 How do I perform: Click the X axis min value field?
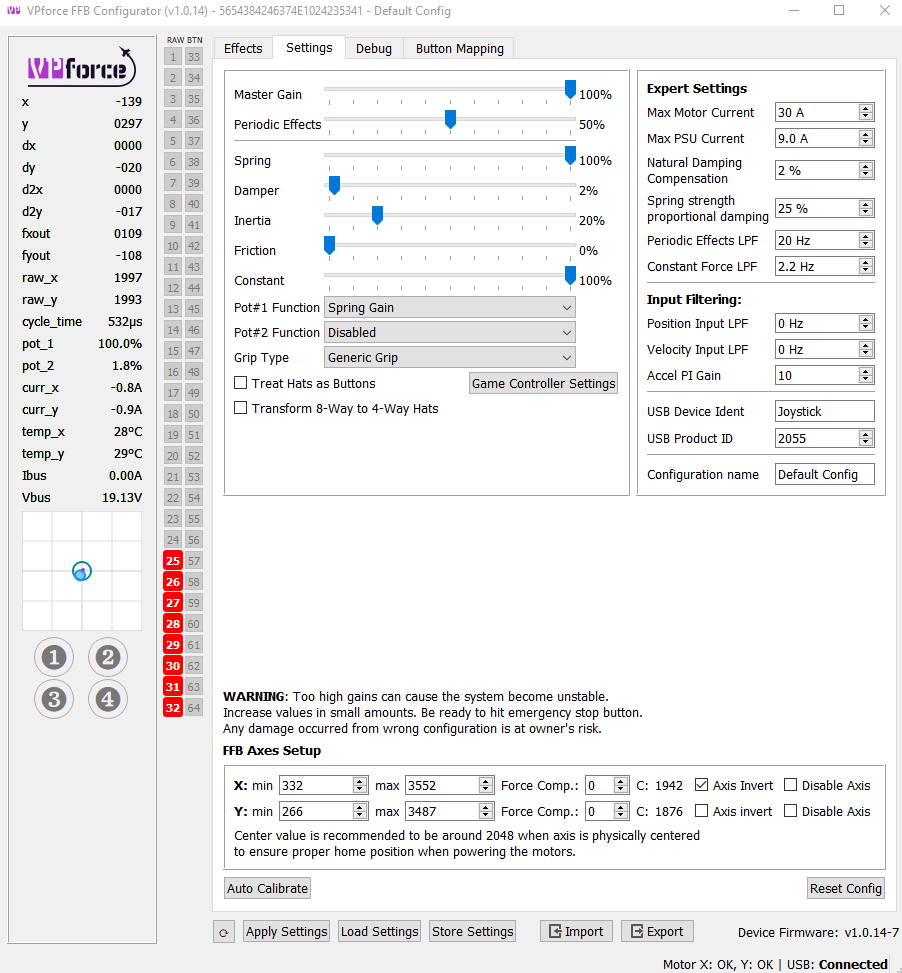[316, 786]
